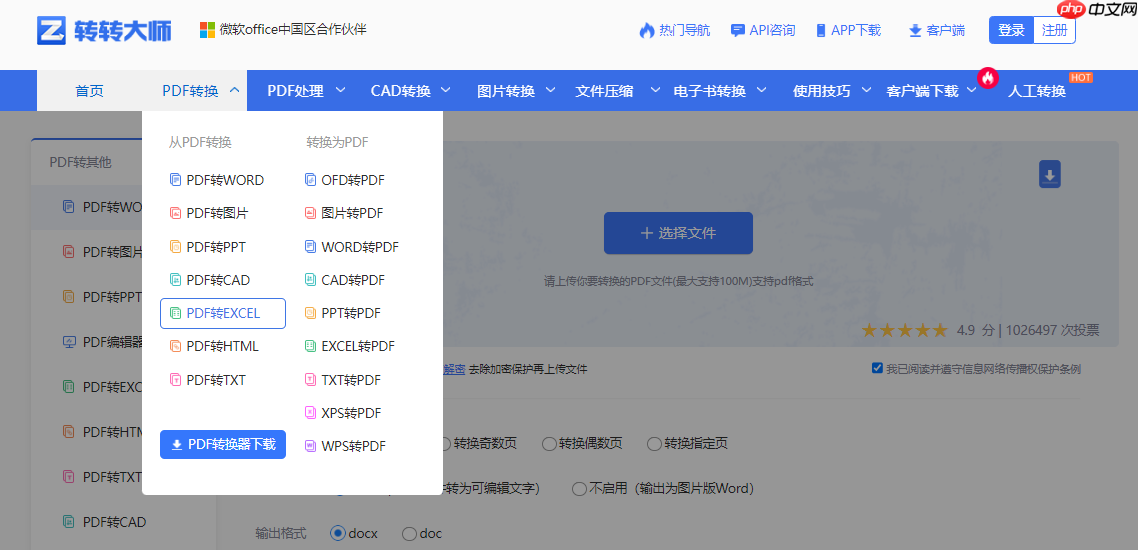Open the 人工转换 menu item

point(1036,91)
